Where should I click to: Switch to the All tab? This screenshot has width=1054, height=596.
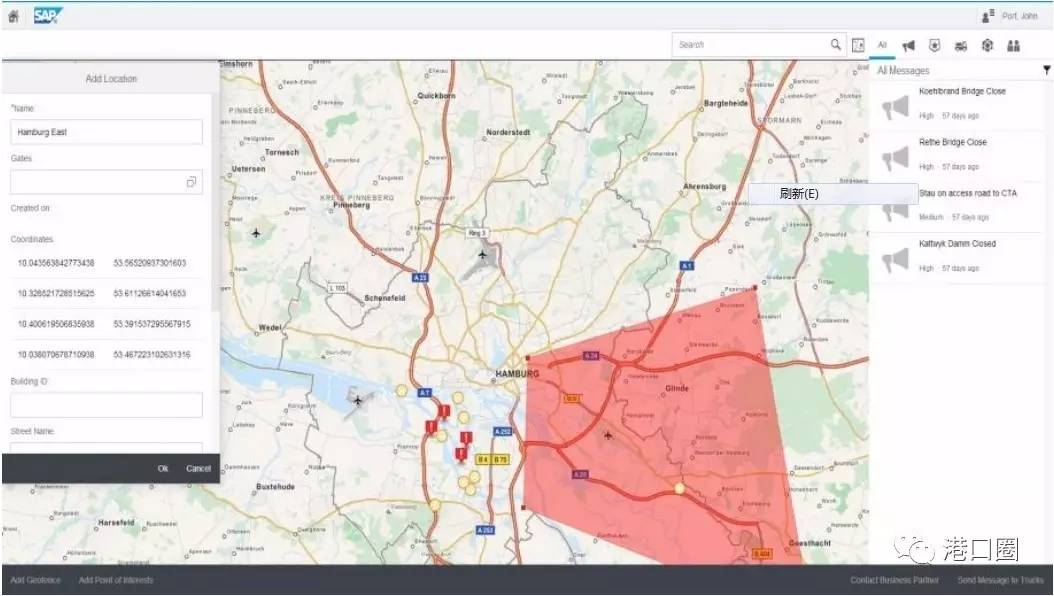882,45
